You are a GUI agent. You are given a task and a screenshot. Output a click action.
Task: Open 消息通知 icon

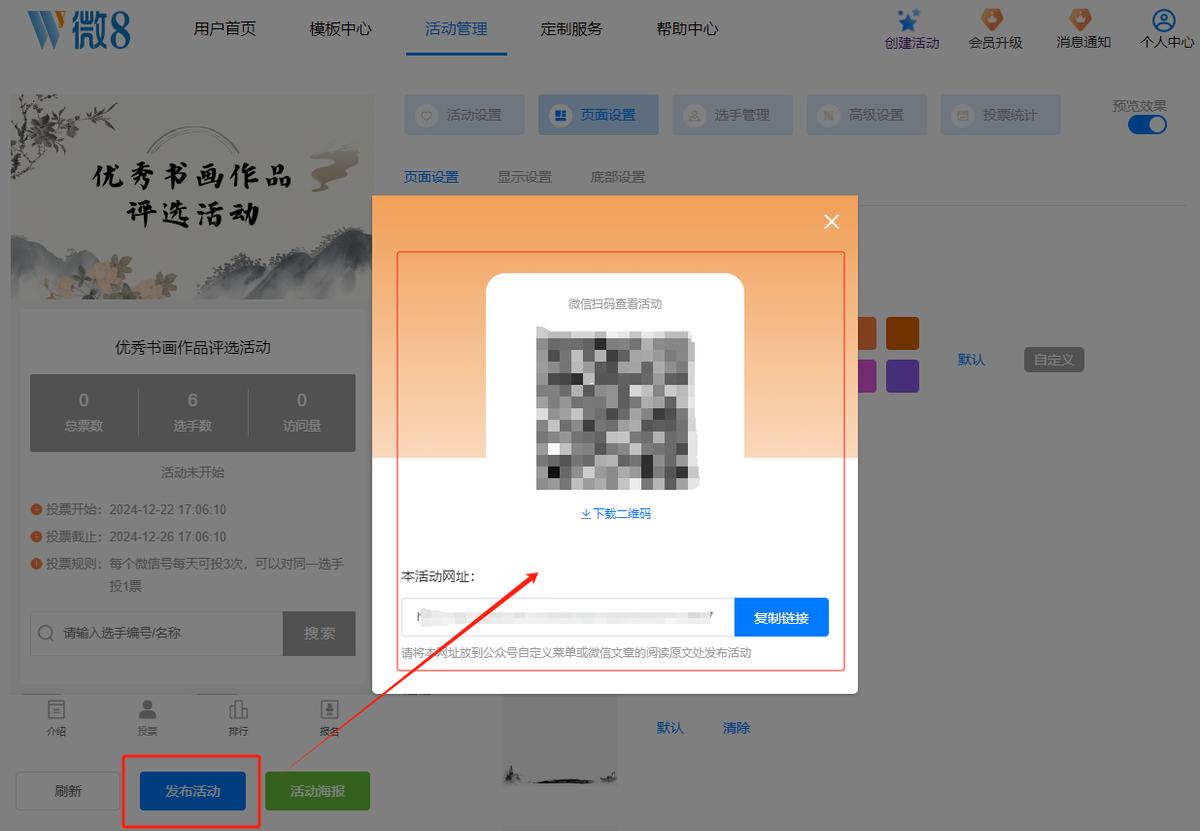coord(1081,19)
